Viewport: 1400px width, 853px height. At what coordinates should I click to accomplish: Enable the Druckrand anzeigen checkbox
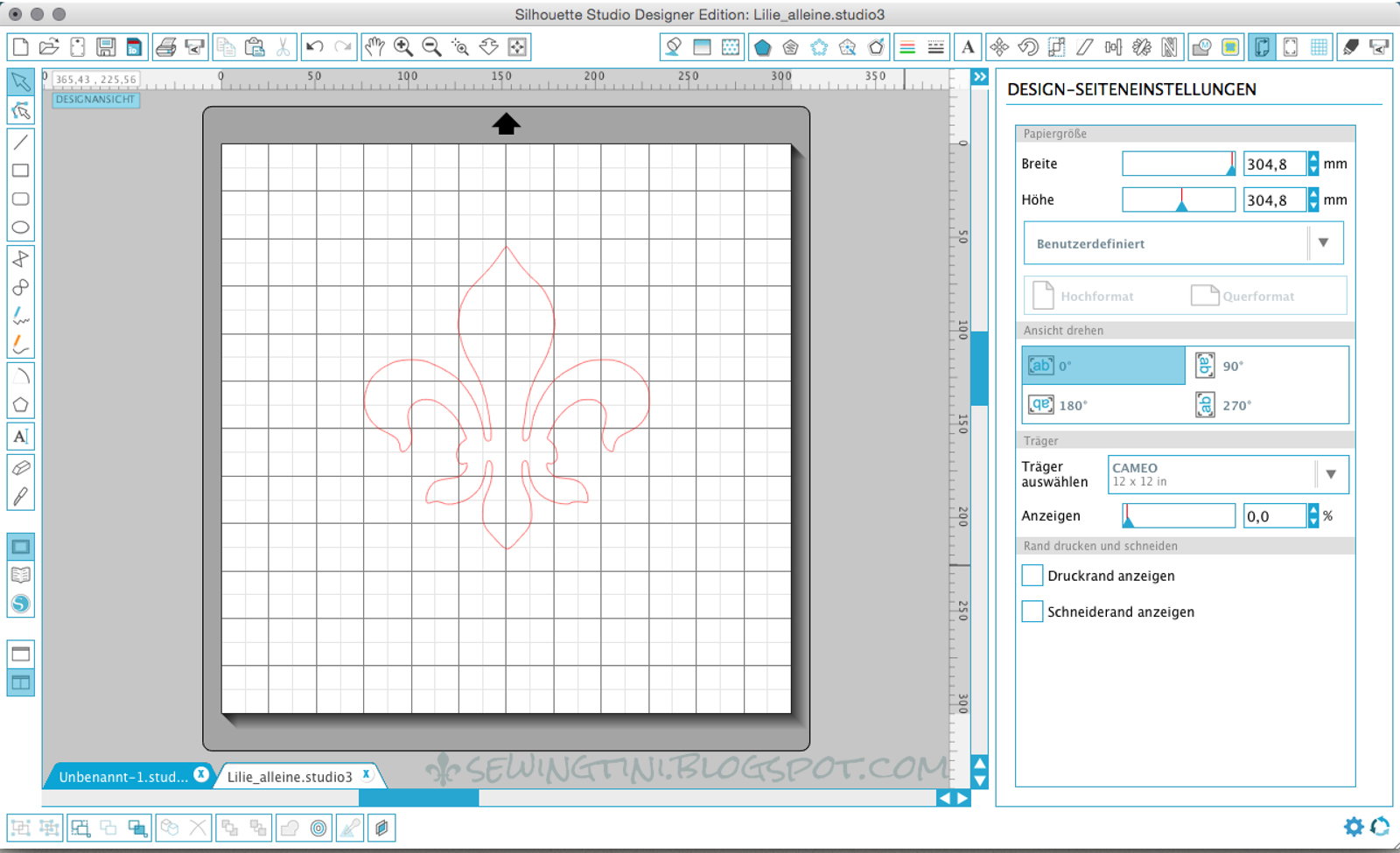1032,575
